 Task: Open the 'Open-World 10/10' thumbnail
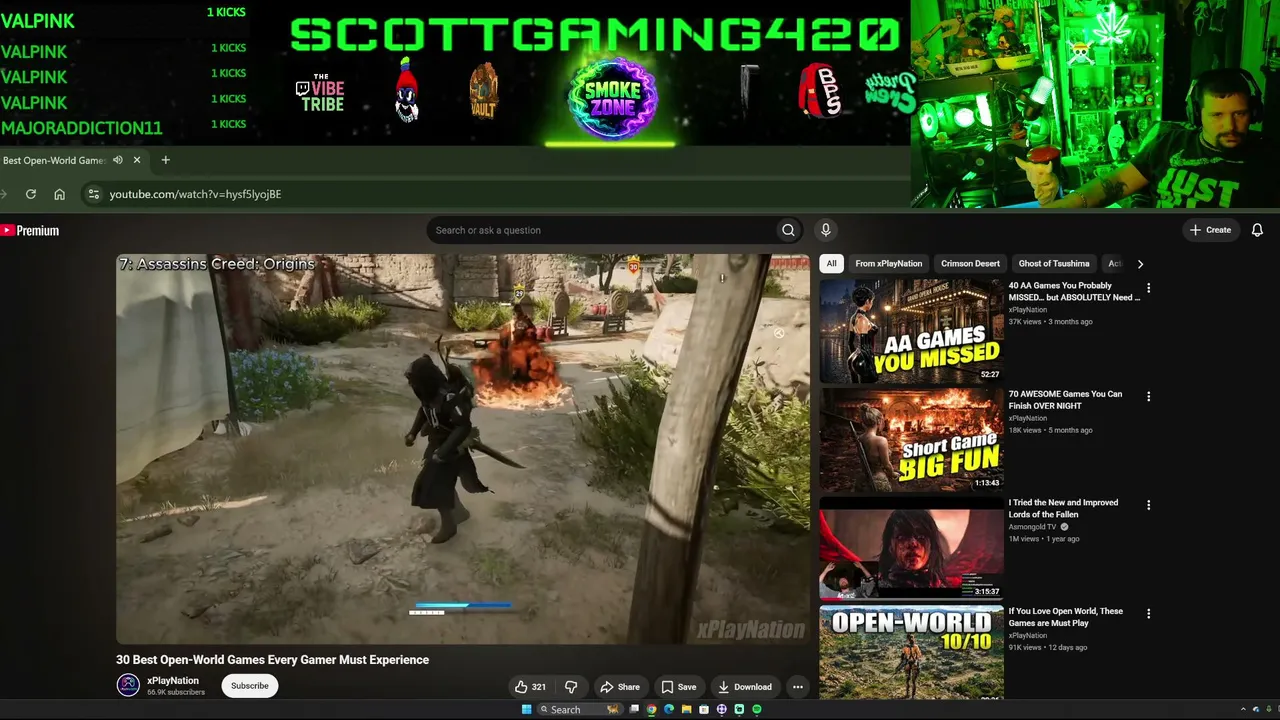[911, 652]
